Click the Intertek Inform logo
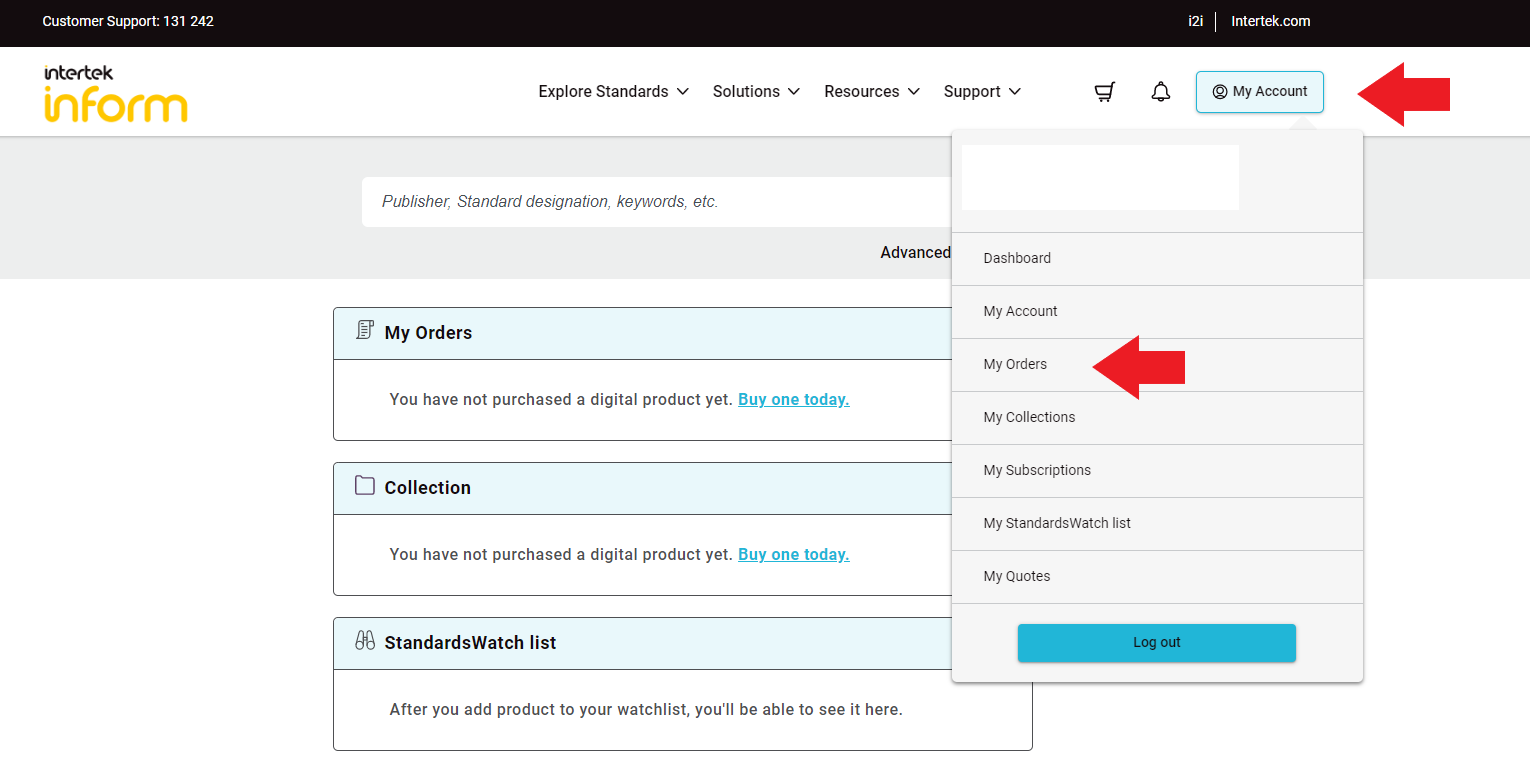Viewport: 1530px width, 760px height. click(x=115, y=94)
